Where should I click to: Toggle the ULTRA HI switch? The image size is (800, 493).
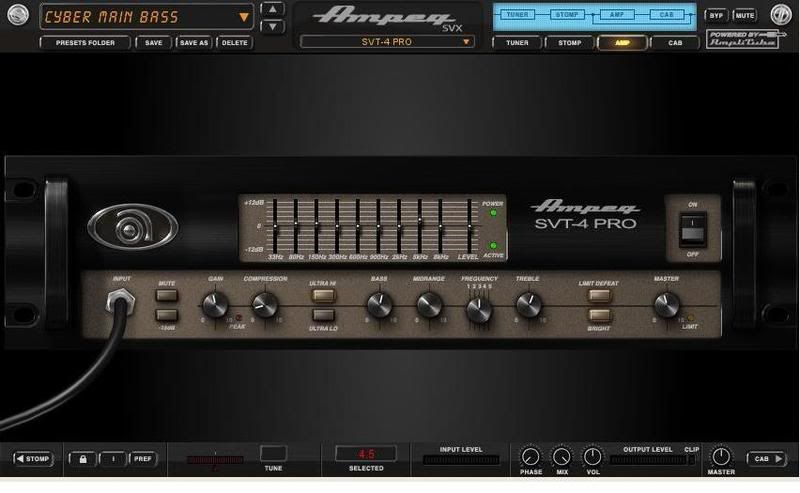pyautogui.click(x=323, y=295)
